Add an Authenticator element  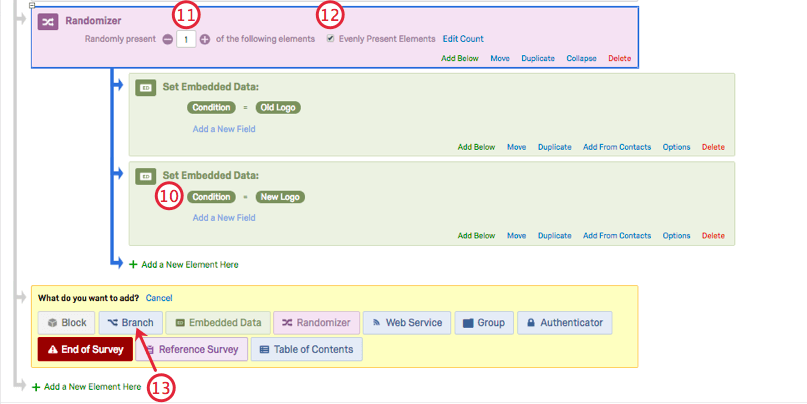[x=565, y=323]
